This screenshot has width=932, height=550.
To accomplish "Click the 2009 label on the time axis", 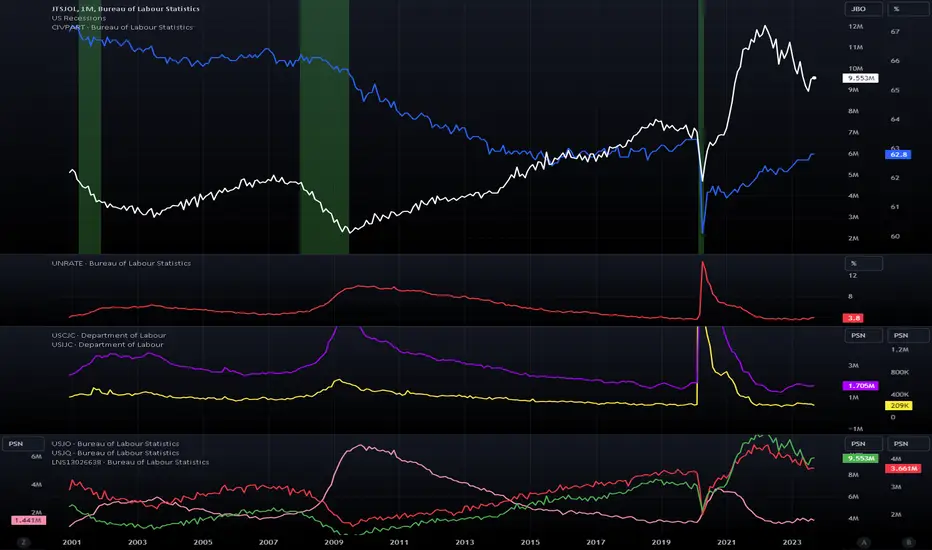I will point(333,542).
